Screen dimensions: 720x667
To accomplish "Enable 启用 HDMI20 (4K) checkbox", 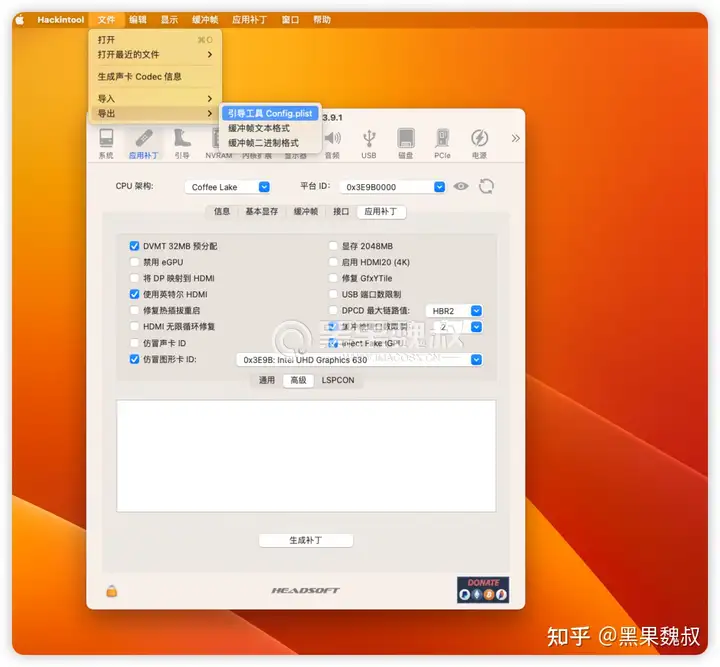I will [333, 262].
